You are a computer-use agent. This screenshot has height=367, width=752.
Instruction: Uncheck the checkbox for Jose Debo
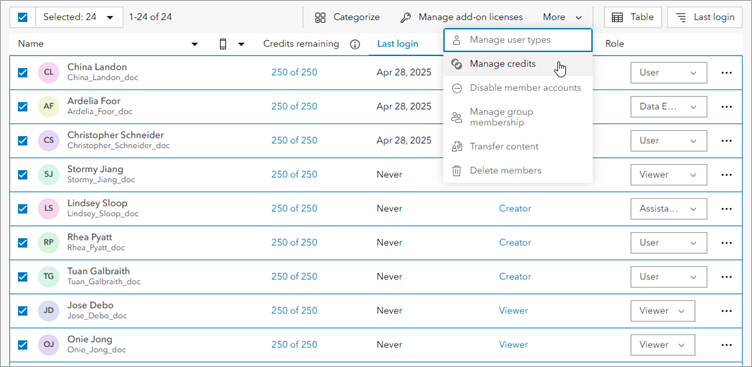coord(23,311)
